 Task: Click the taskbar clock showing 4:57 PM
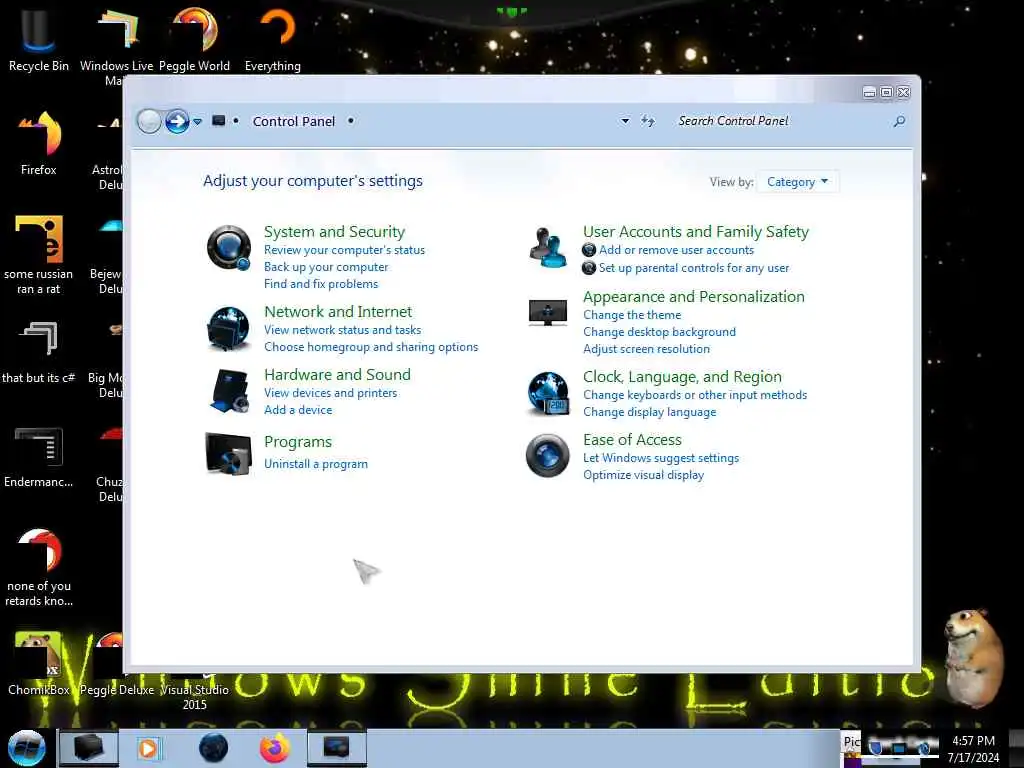973,749
